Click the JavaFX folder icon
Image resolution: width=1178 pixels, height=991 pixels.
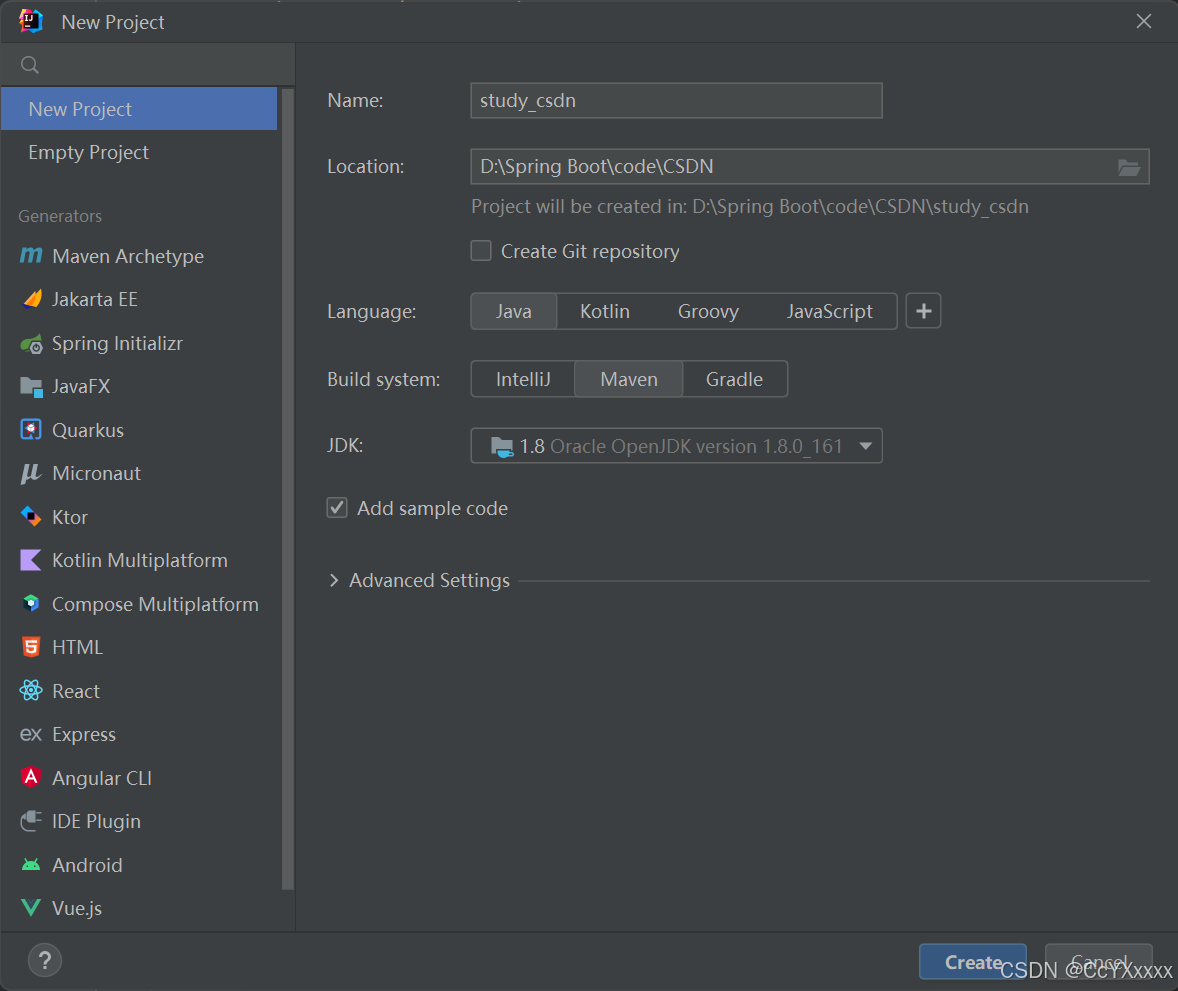[31, 387]
